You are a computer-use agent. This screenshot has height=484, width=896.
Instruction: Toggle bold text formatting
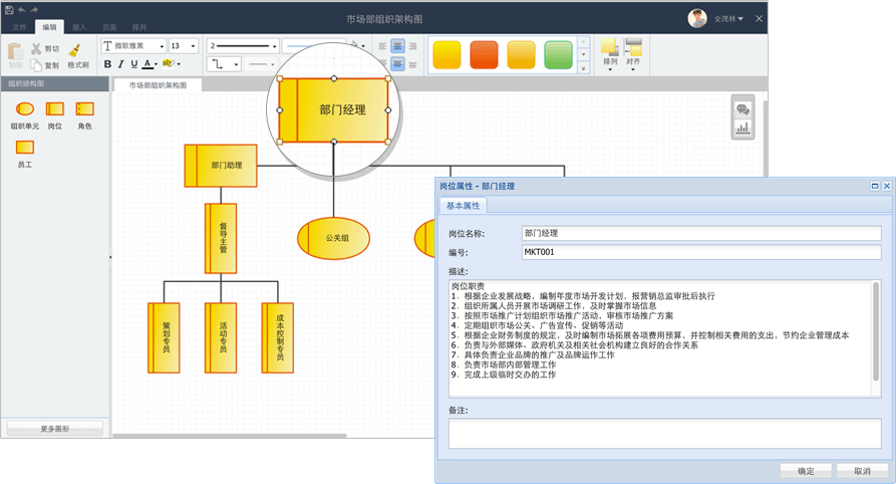(107, 64)
